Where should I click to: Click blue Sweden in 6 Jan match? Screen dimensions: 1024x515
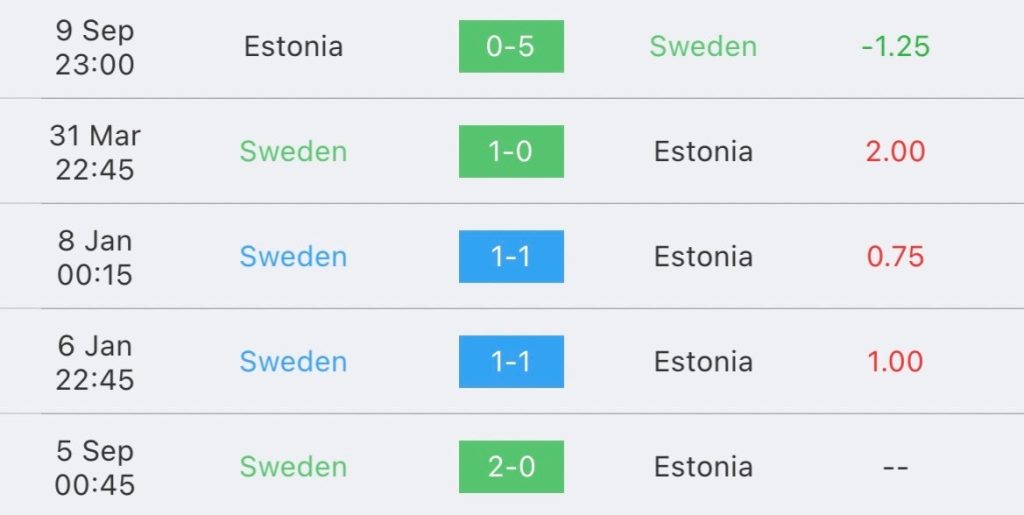click(x=293, y=362)
